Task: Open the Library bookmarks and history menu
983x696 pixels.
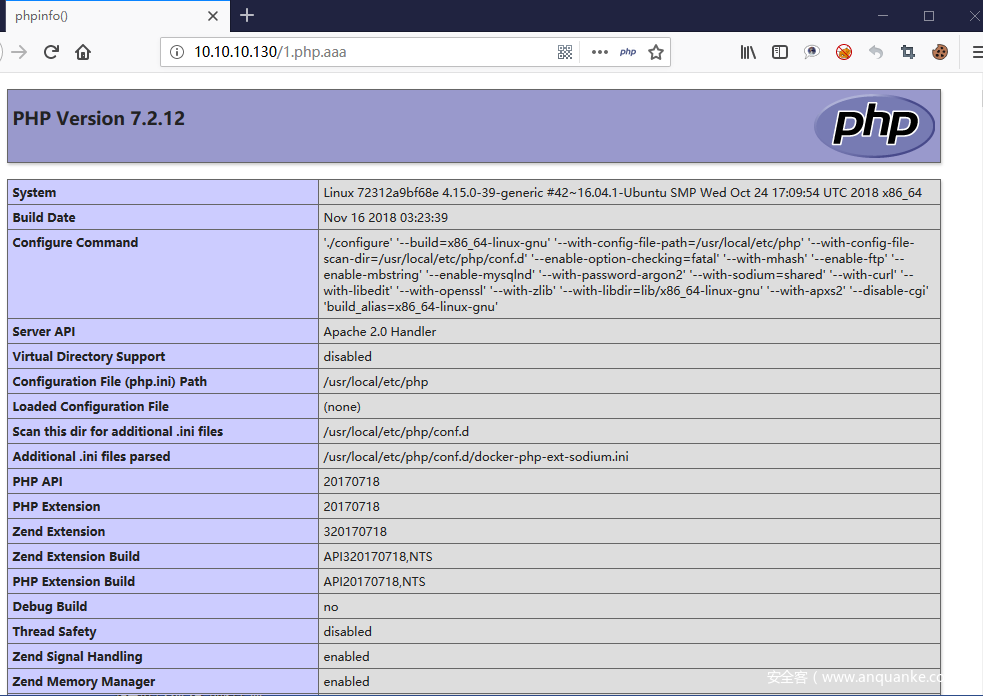Action: coord(748,52)
